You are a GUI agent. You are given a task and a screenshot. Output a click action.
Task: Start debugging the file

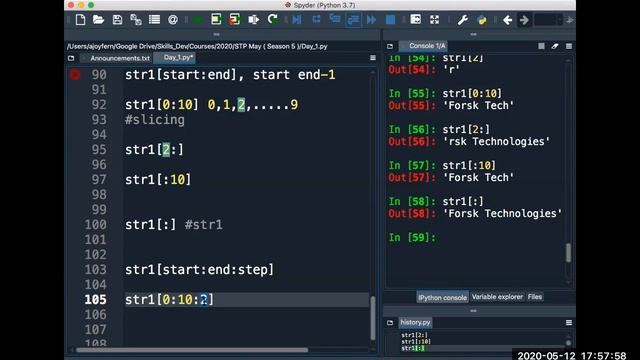pos(297,20)
